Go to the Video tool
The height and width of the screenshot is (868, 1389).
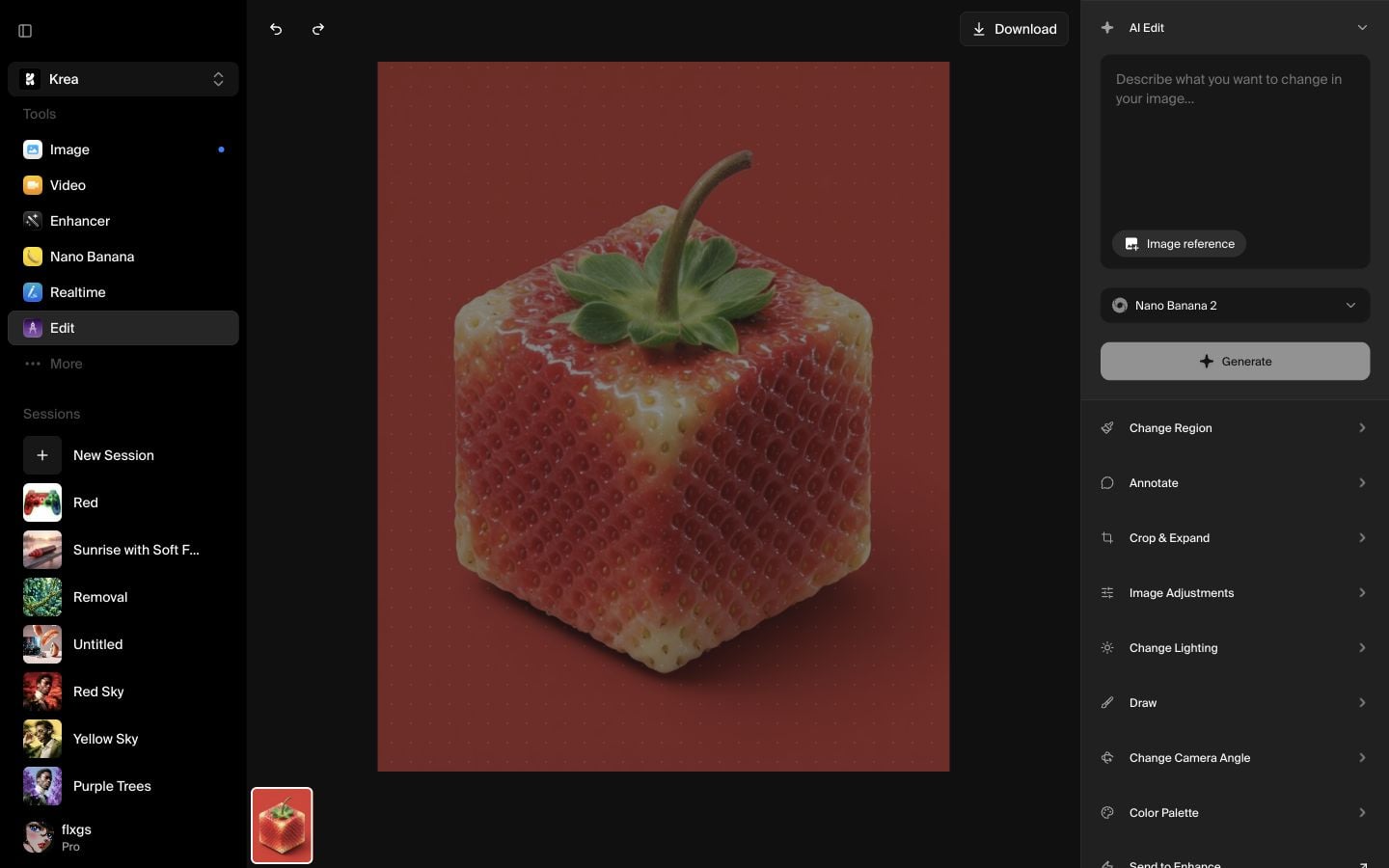coord(123,185)
